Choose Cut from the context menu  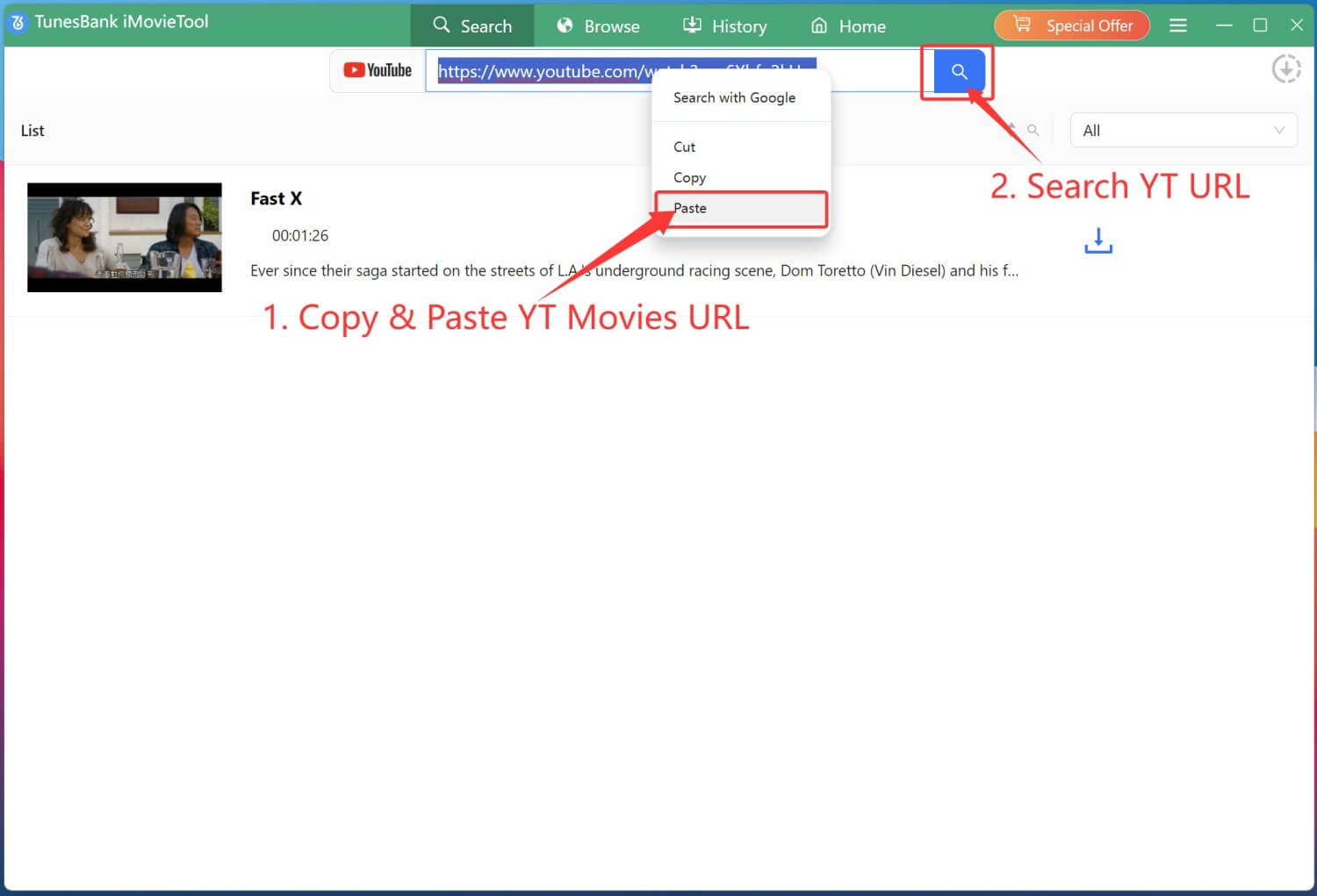tap(684, 147)
